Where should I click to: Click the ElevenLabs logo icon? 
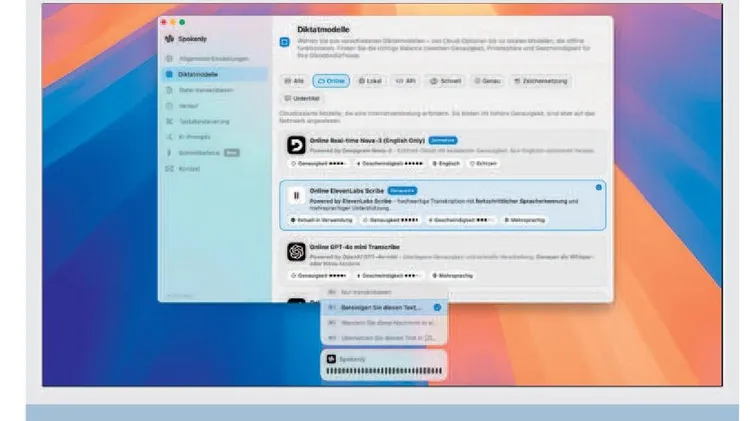[296, 195]
